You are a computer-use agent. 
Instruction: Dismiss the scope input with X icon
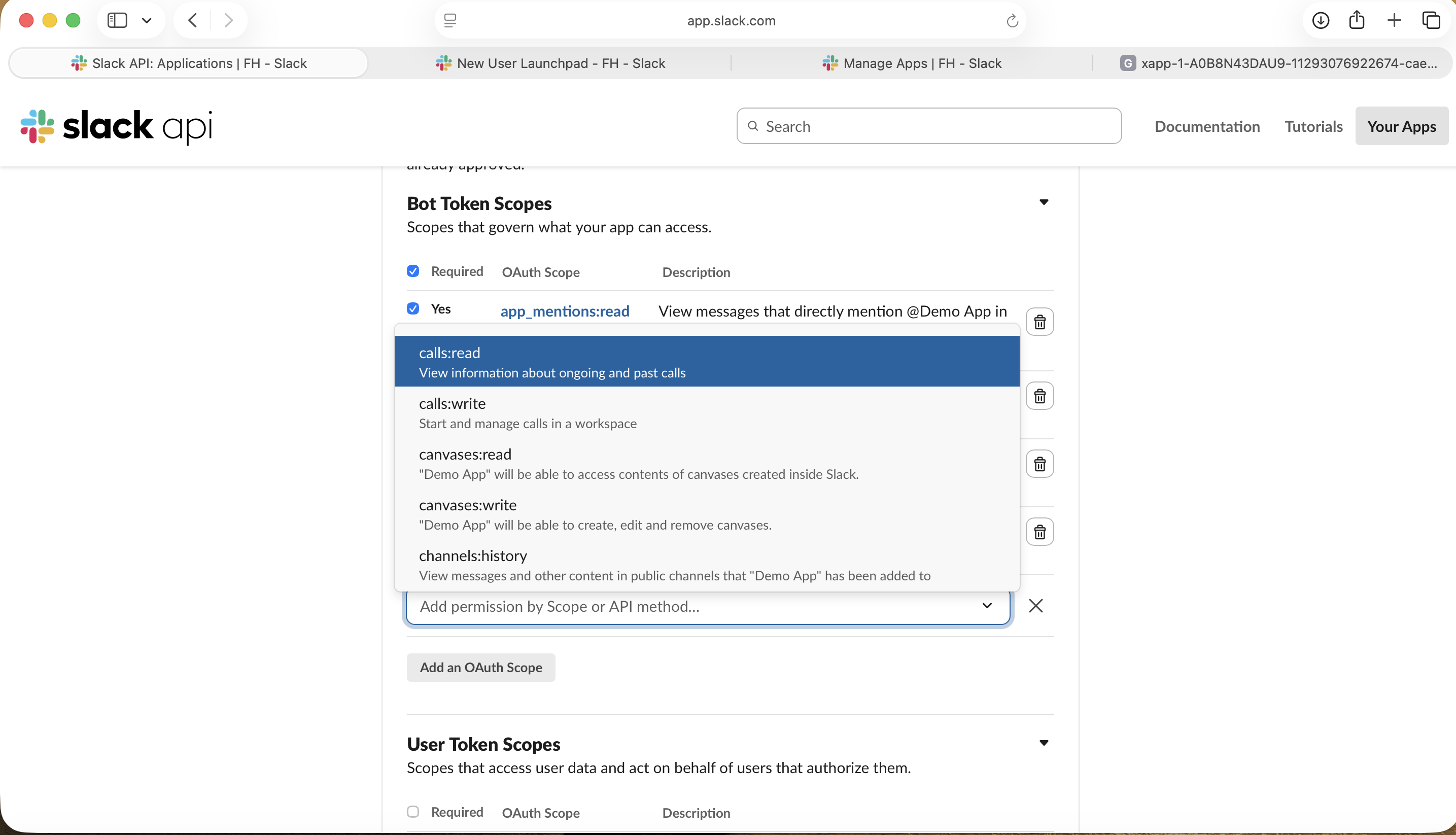pos(1035,606)
